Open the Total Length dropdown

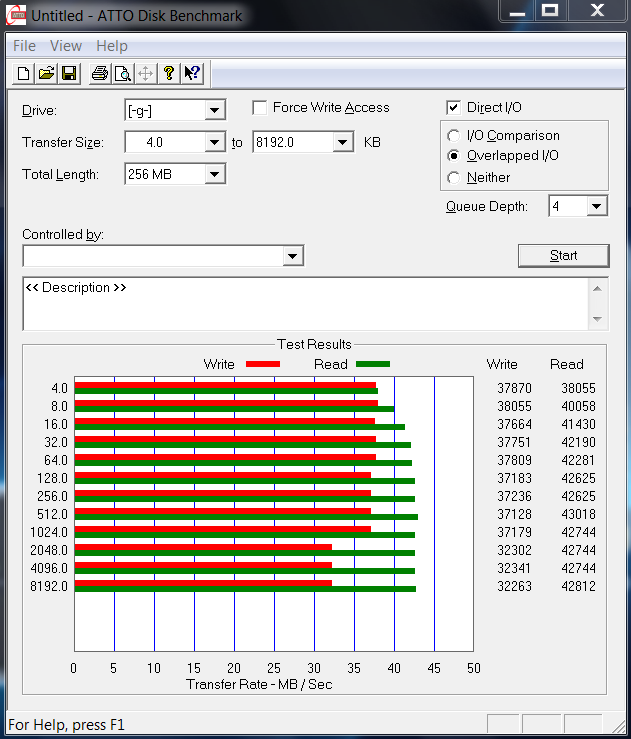(215, 175)
